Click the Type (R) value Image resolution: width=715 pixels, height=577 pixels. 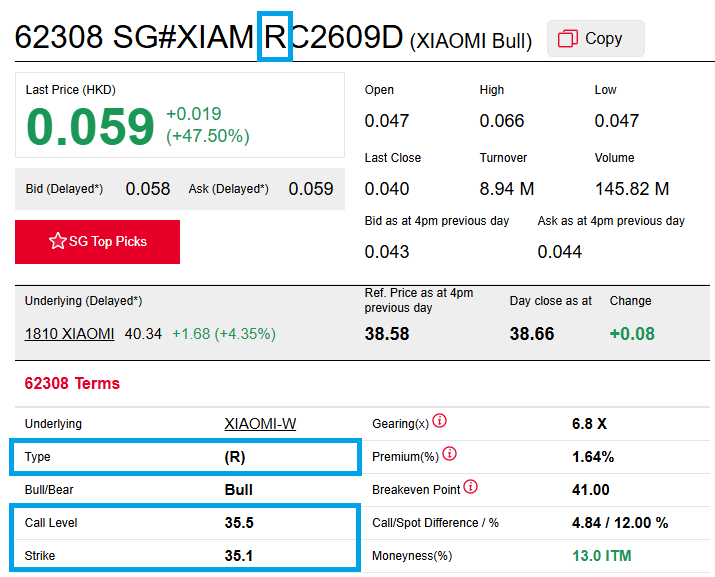[235, 457]
